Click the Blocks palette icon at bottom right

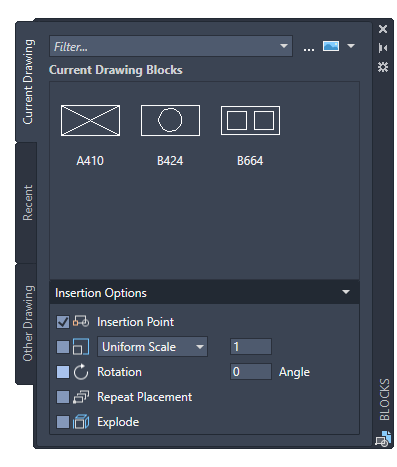383,439
